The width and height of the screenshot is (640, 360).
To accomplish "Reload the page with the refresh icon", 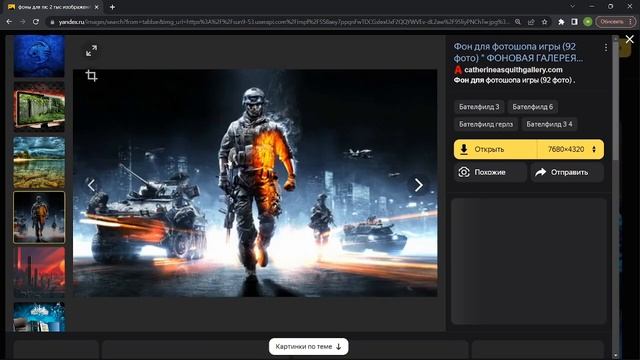I will (36, 22).
